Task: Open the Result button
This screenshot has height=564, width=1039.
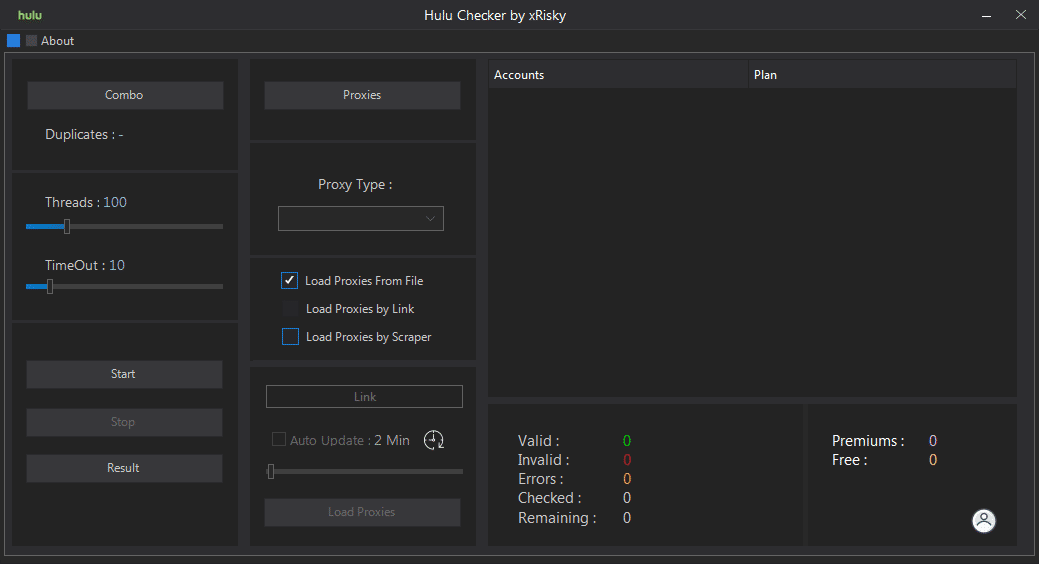Action: pyautogui.click(x=124, y=468)
